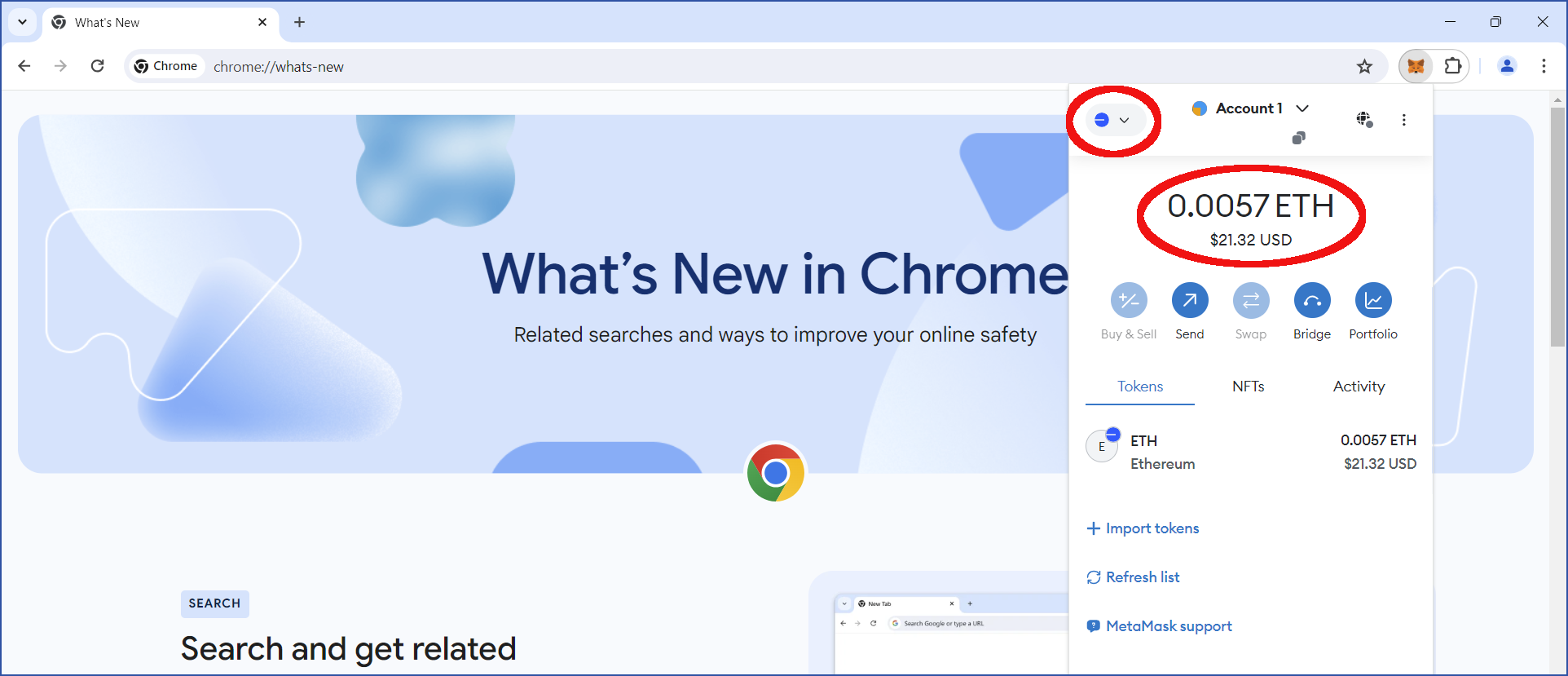Click the Bridge icon in MetaMask
The height and width of the screenshot is (676, 1568).
coord(1312,301)
